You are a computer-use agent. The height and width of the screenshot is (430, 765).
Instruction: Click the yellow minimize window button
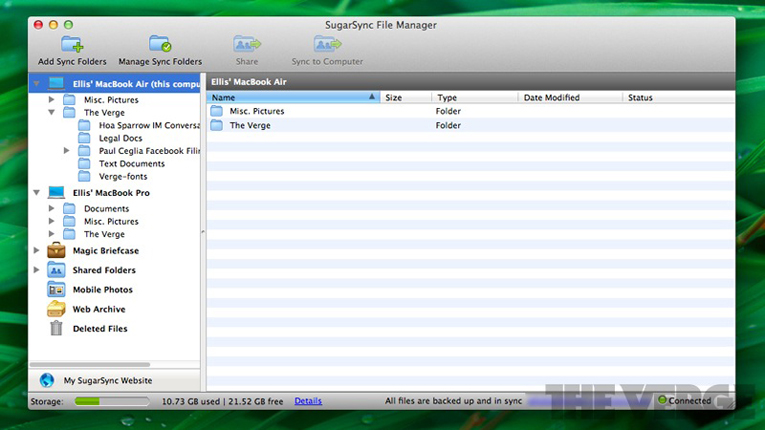coord(53,24)
